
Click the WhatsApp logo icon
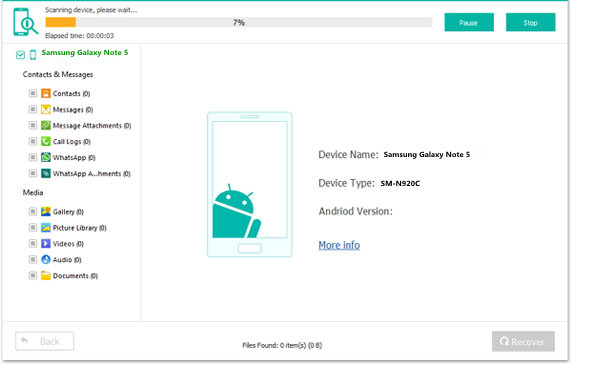(x=46, y=157)
